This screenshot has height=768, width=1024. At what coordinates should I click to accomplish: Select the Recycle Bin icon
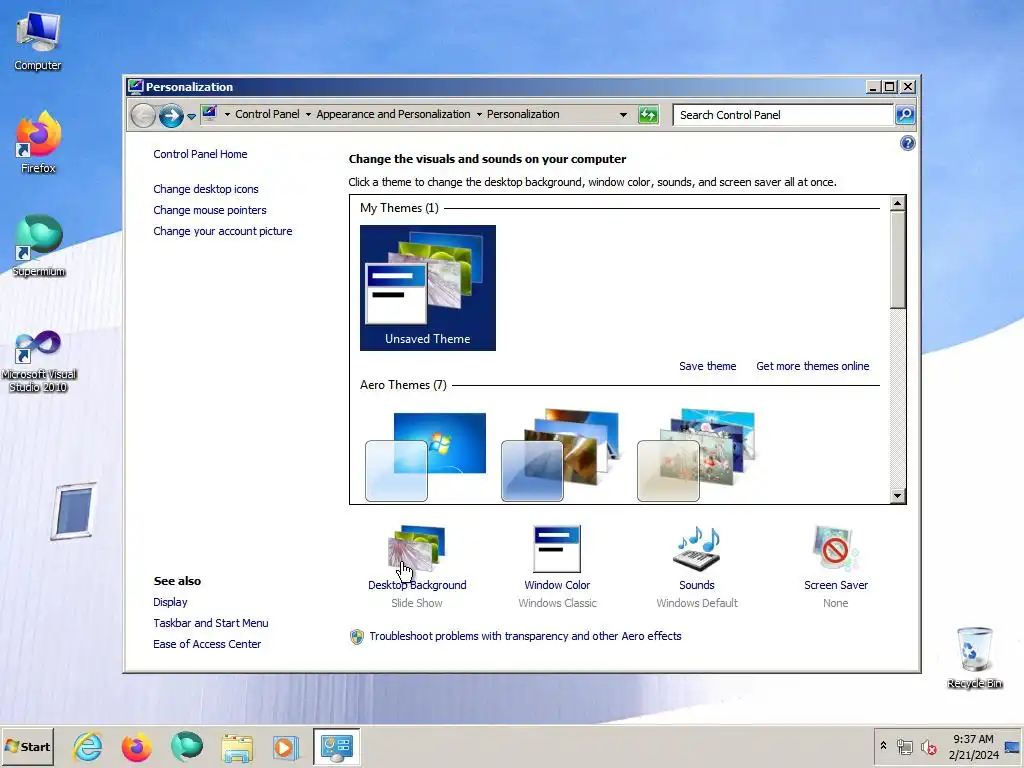coord(974,658)
